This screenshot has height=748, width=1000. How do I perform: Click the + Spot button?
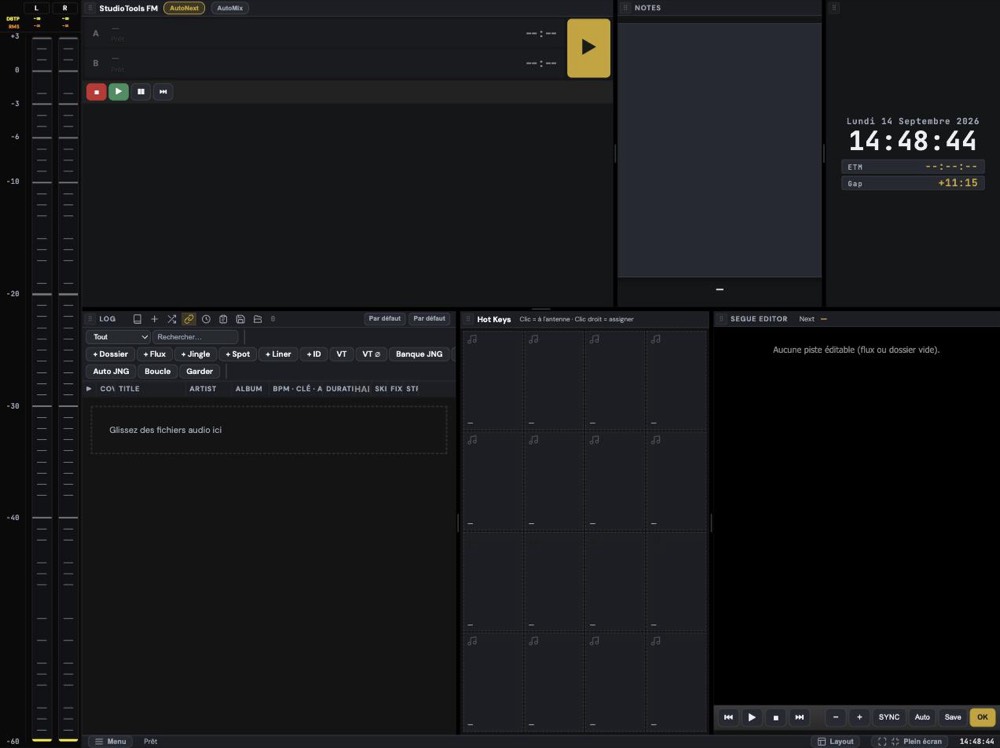click(238, 354)
